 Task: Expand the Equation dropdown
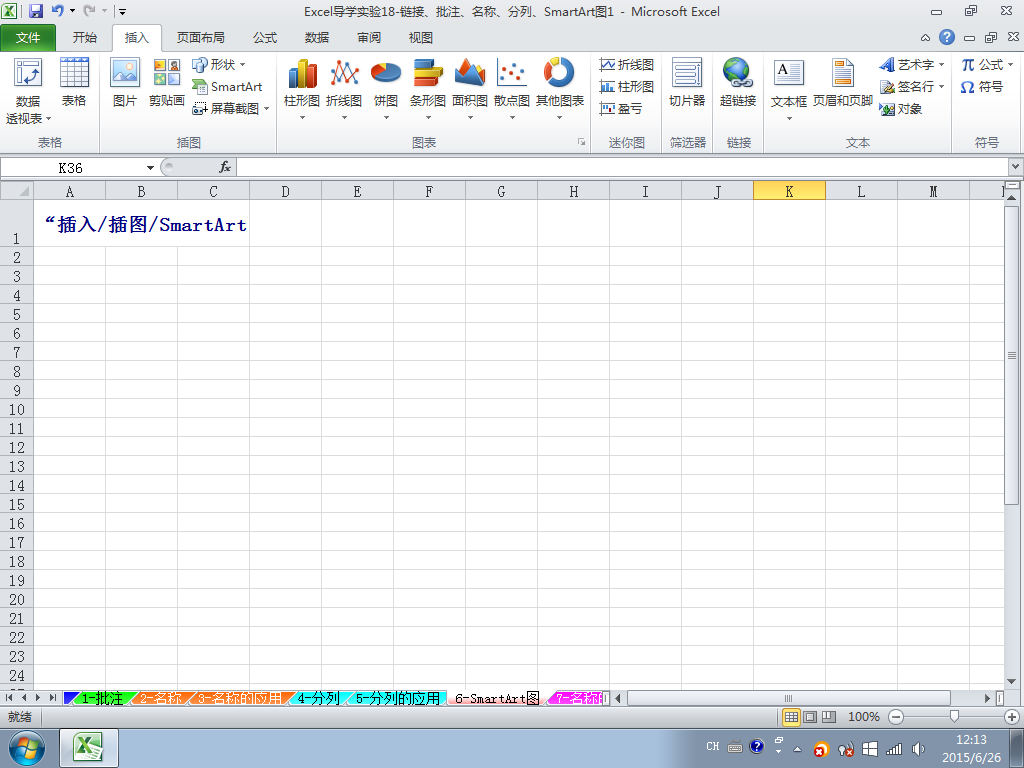[x=1010, y=65]
